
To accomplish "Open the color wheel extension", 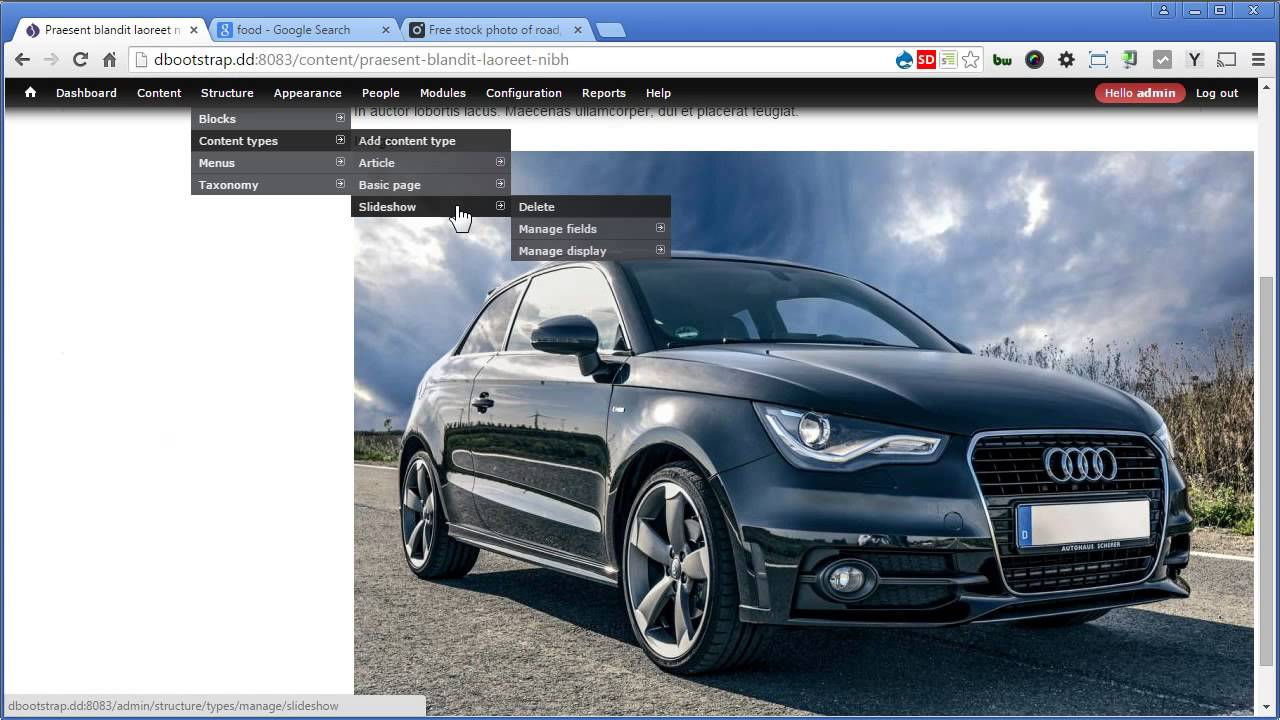I will point(1034,60).
